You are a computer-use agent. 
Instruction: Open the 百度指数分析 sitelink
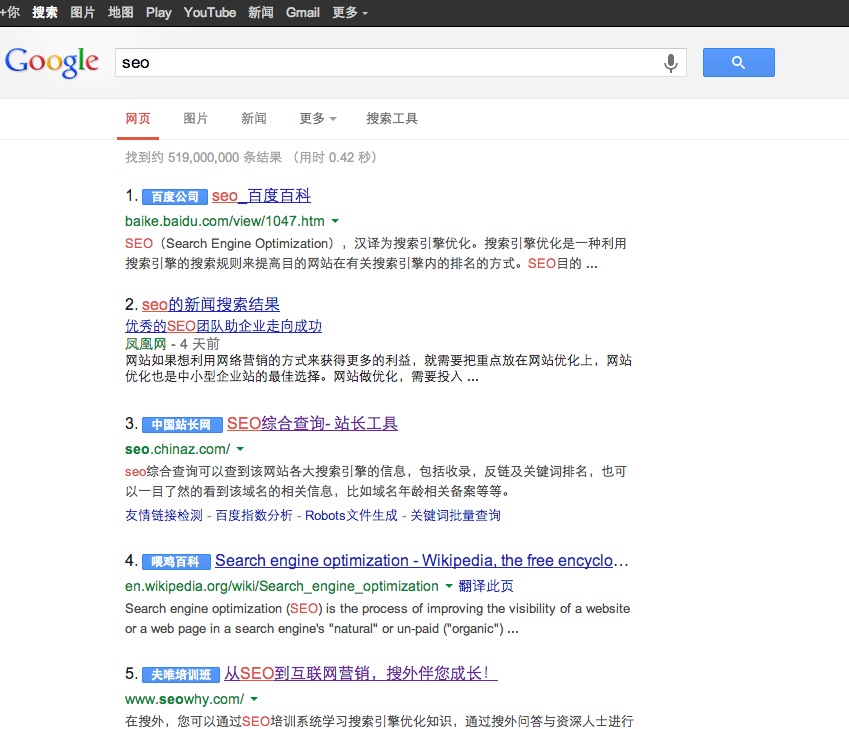[x=253, y=515]
